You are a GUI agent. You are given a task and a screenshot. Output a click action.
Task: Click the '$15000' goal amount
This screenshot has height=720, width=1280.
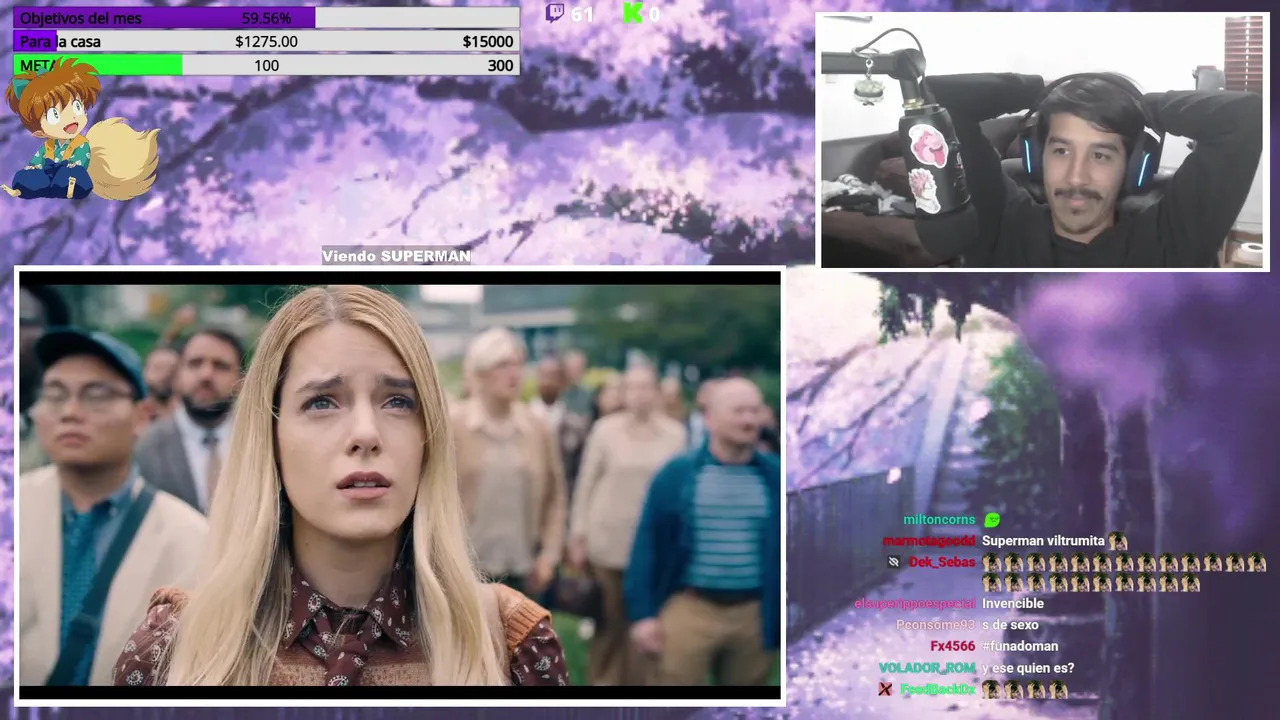tap(488, 41)
